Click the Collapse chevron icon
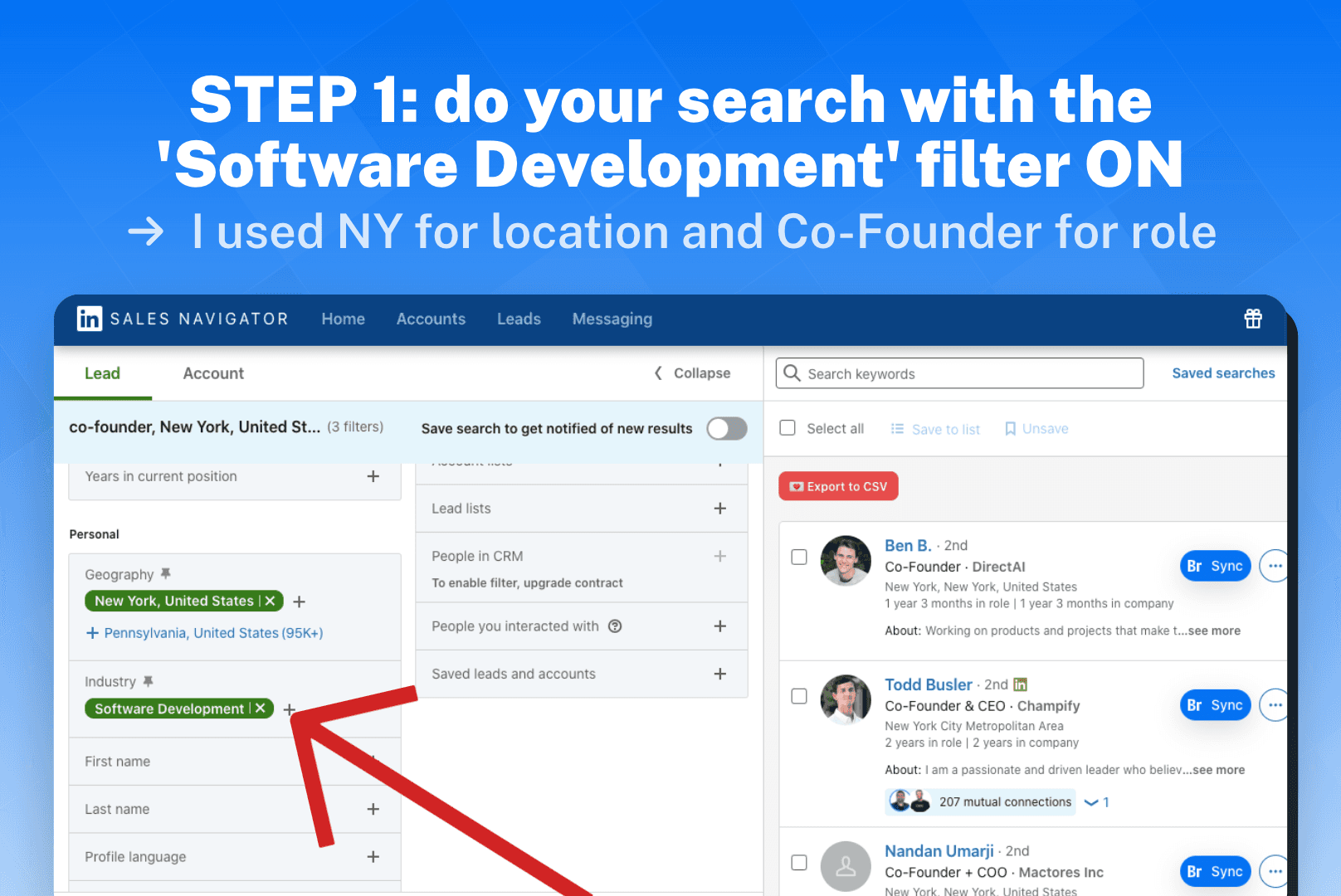Screen dimensions: 1341x896 [658, 373]
